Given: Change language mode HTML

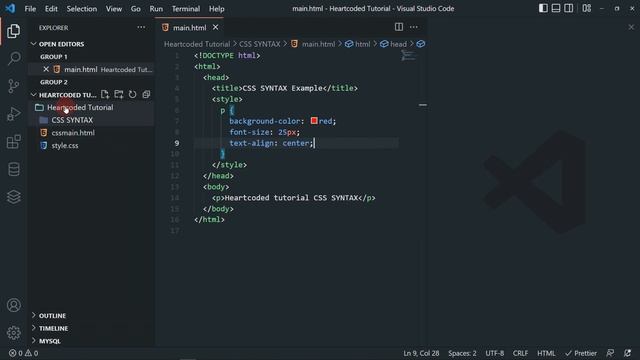Looking at the screenshot, I should [546, 353].
